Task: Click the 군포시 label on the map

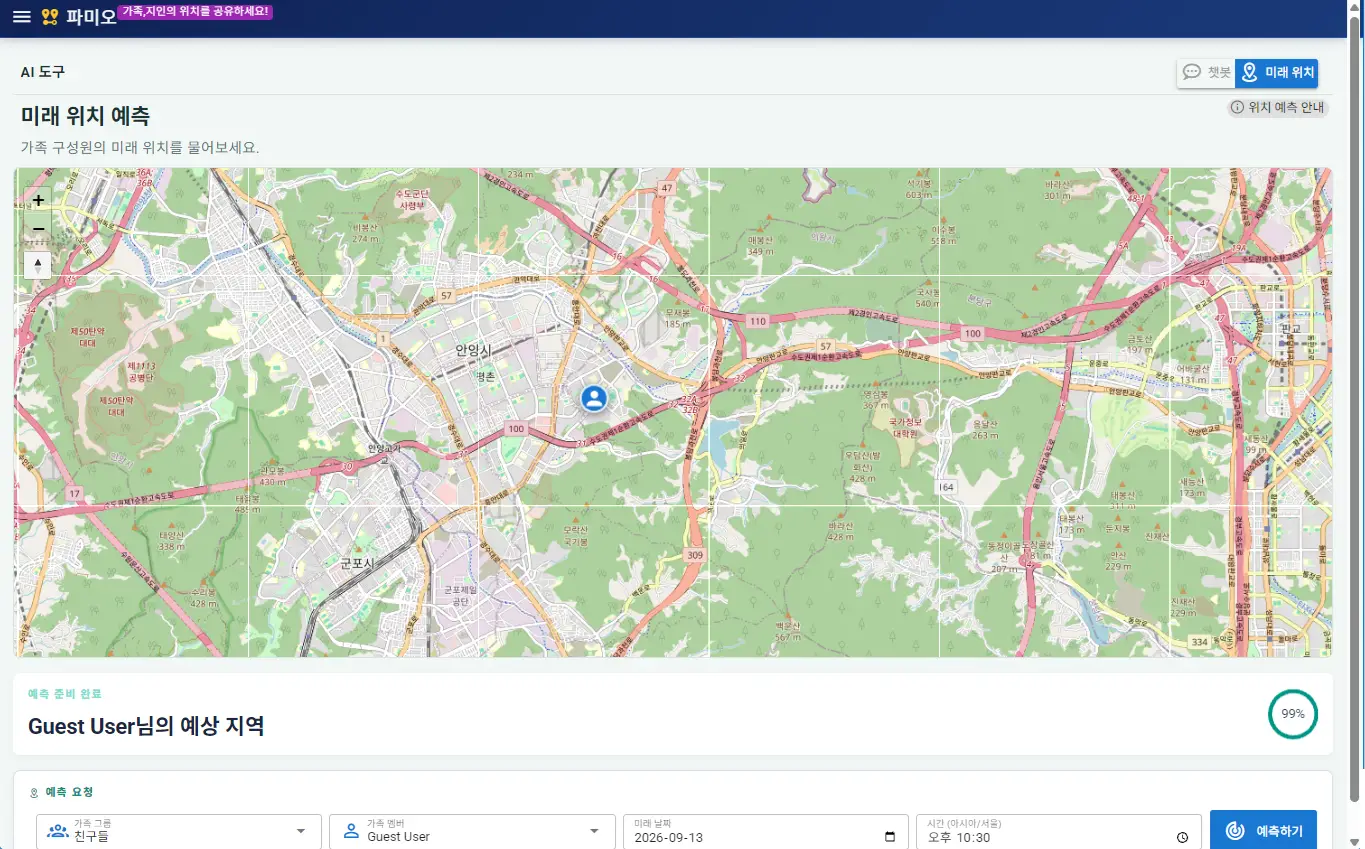Action: 357,563
